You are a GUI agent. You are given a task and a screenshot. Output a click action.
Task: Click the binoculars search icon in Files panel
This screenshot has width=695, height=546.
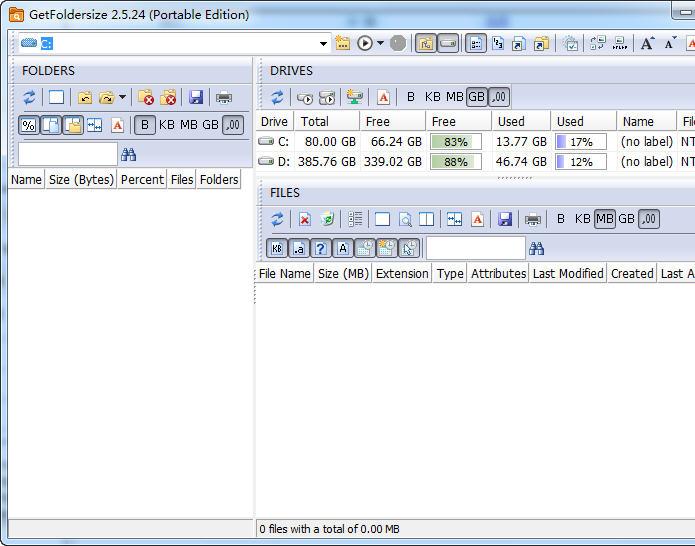click(536, 248)
